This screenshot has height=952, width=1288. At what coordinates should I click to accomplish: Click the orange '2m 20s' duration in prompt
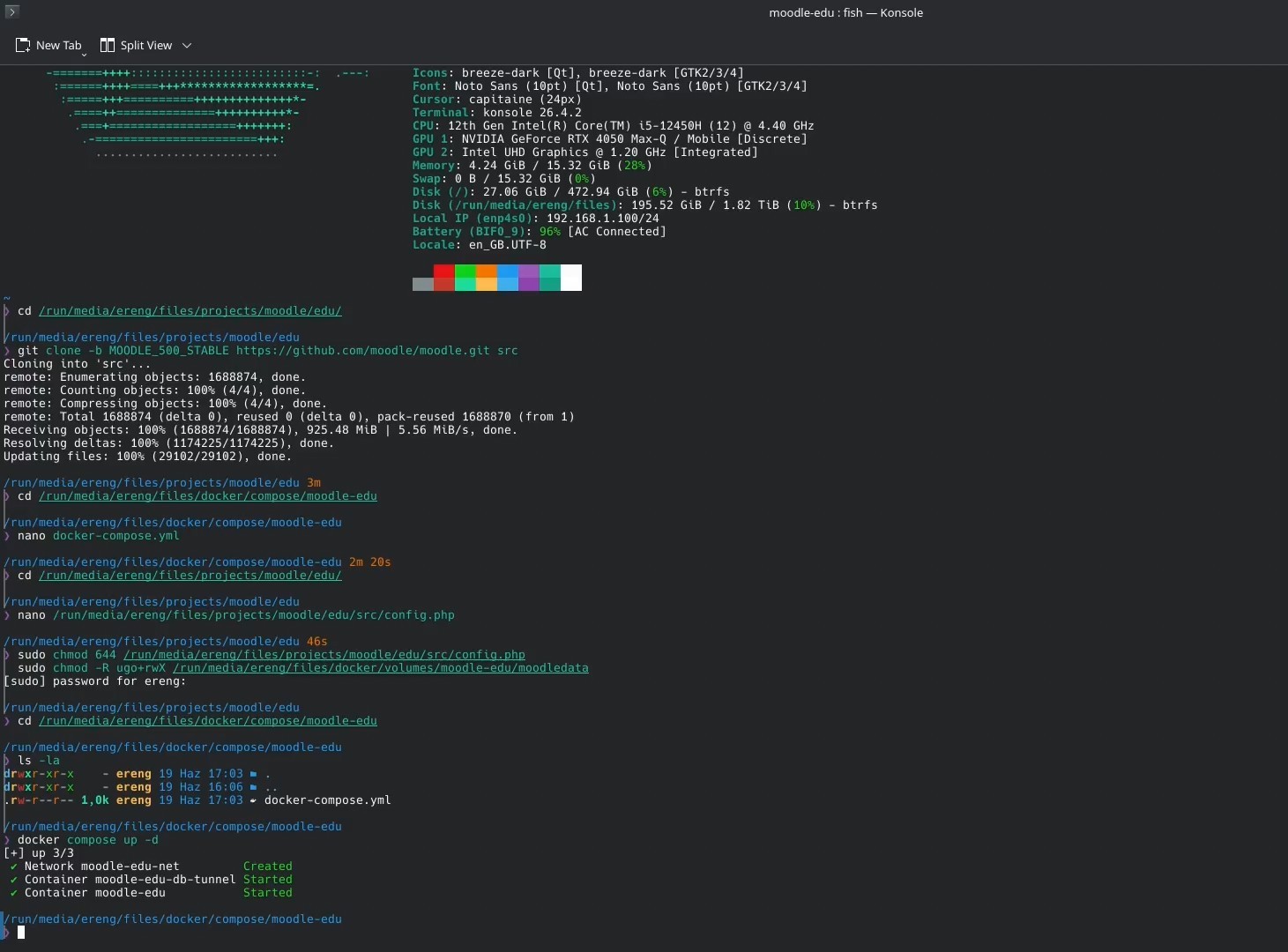pyautogui.click(x=370, y=562)
